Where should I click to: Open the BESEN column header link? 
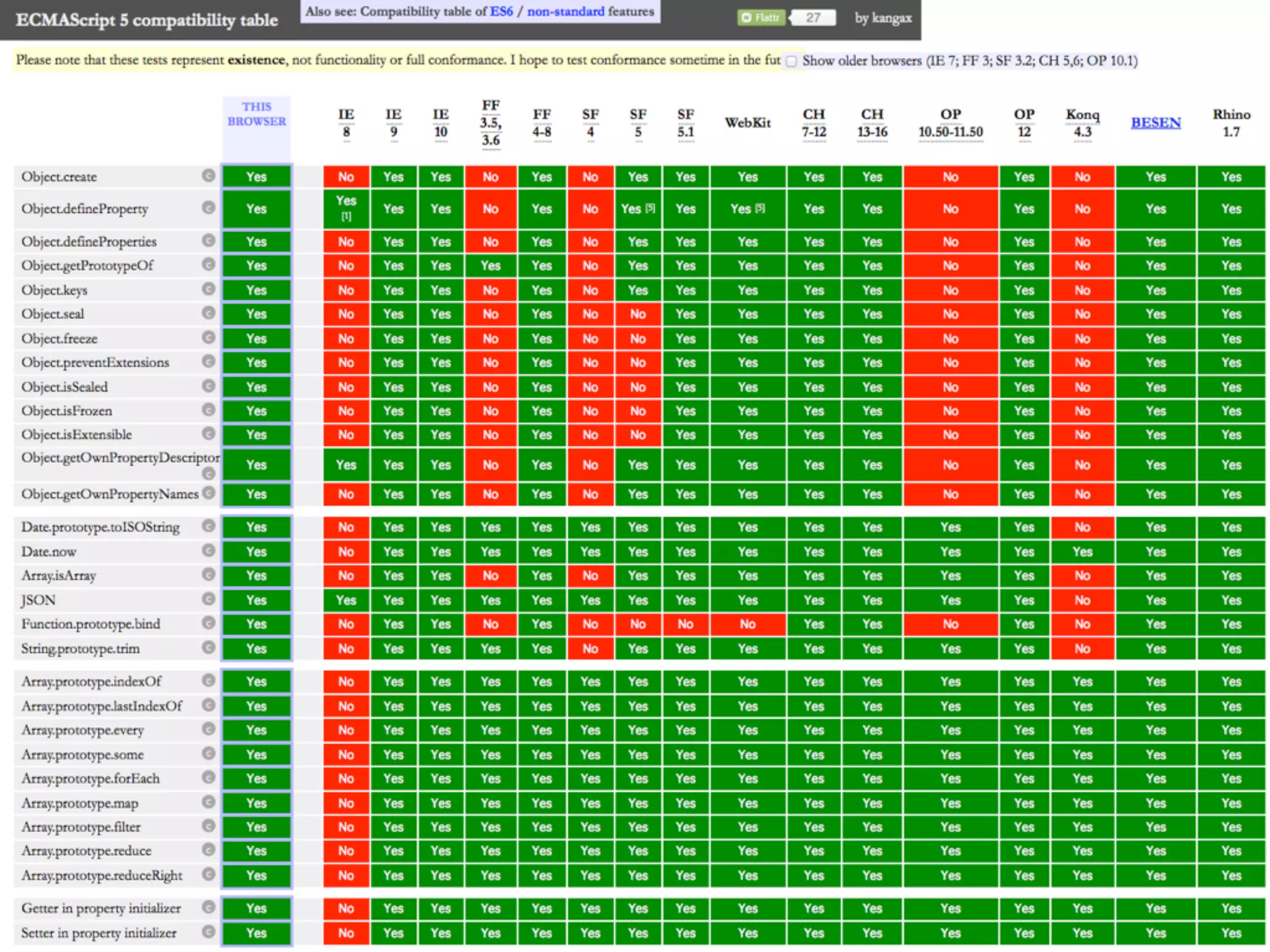coord(1155,123)
